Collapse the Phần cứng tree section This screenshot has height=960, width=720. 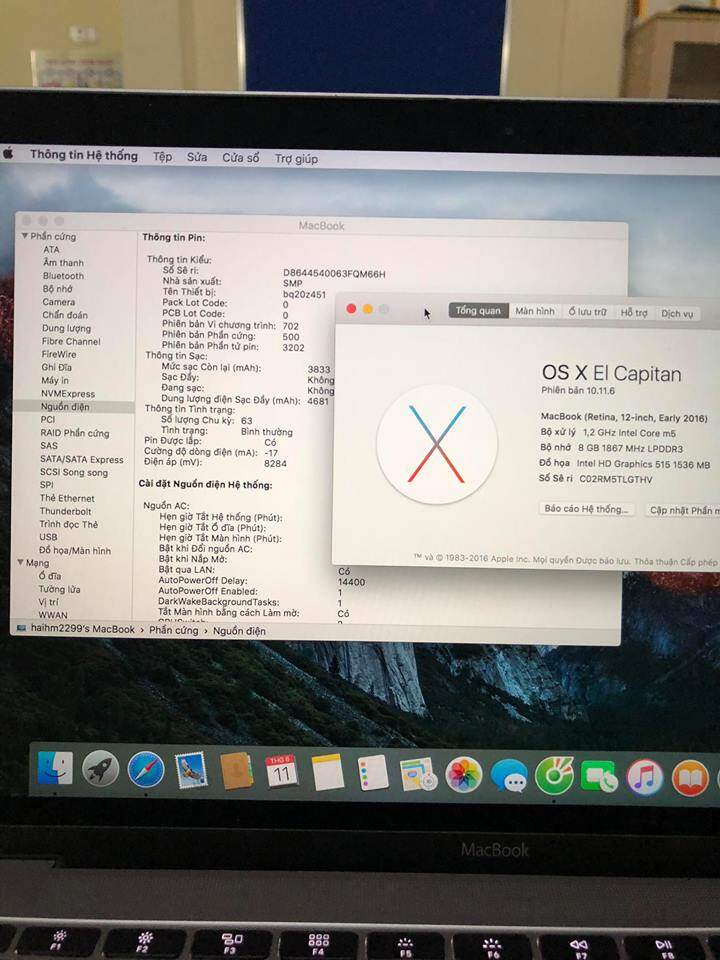(25, 236)
